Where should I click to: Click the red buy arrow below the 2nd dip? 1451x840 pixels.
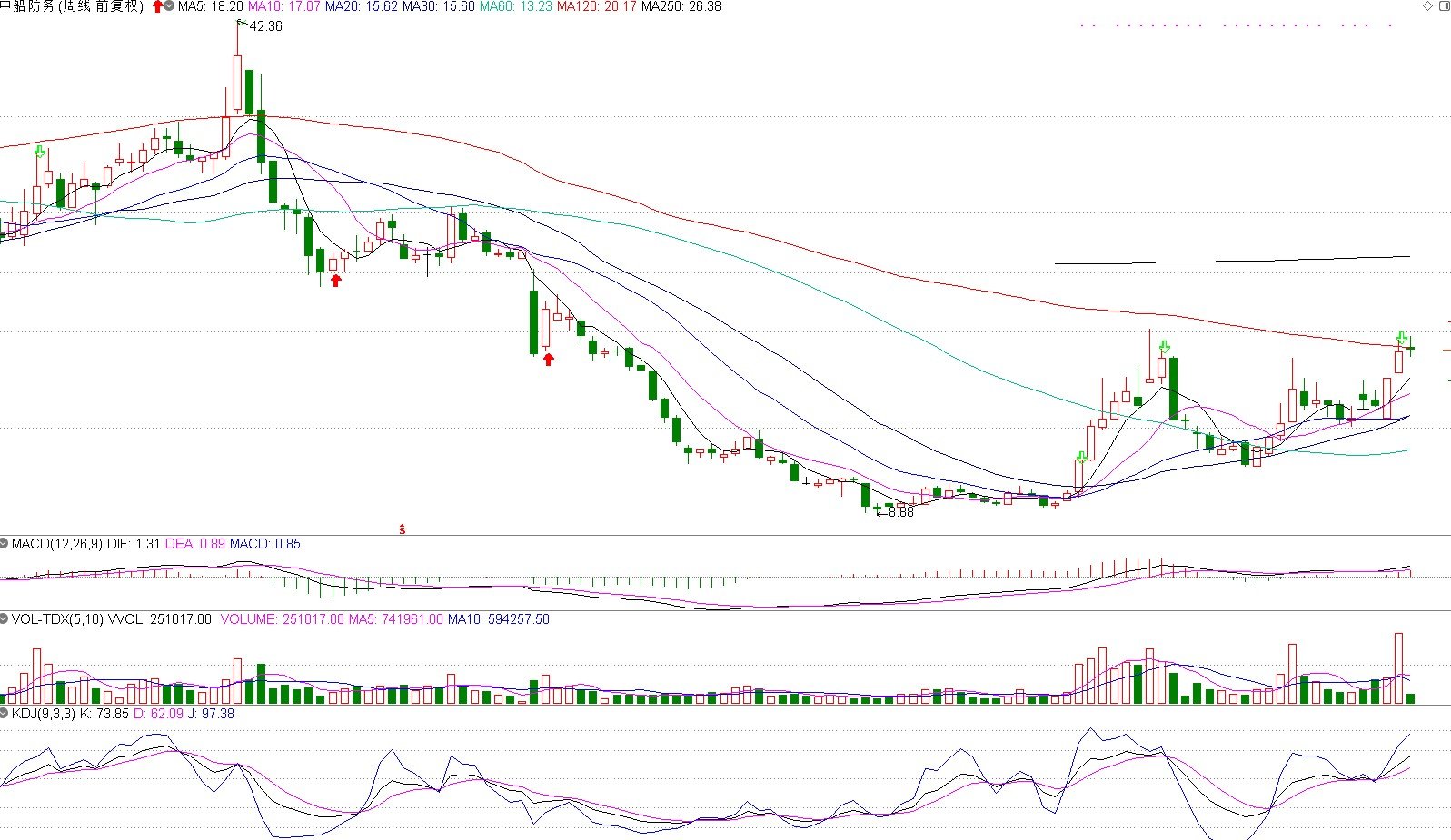click(x=548, y=360)
